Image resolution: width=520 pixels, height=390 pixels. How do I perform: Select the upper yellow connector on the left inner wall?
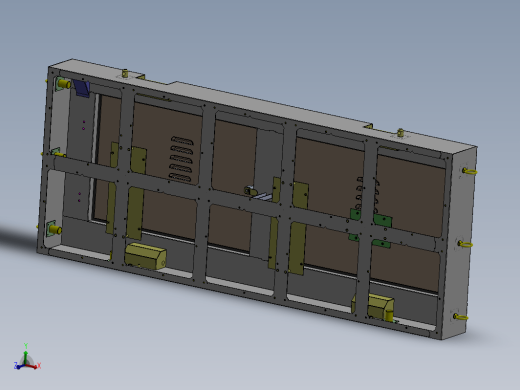63,84
